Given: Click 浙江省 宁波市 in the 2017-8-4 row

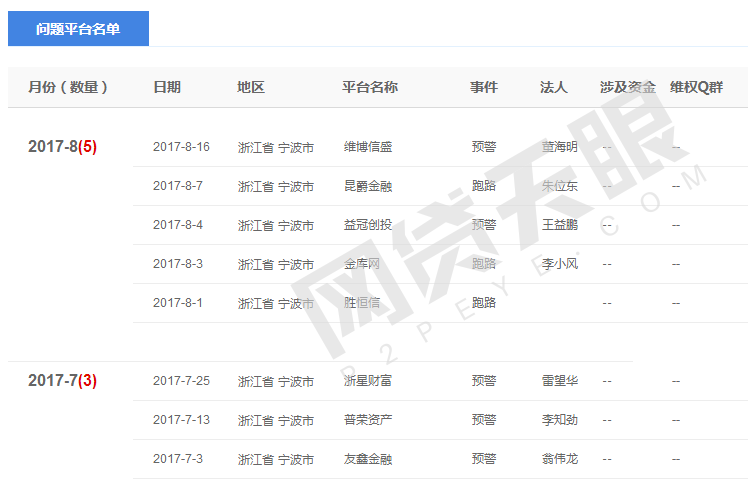Looking at the screenshot, I should pos(276,226).
